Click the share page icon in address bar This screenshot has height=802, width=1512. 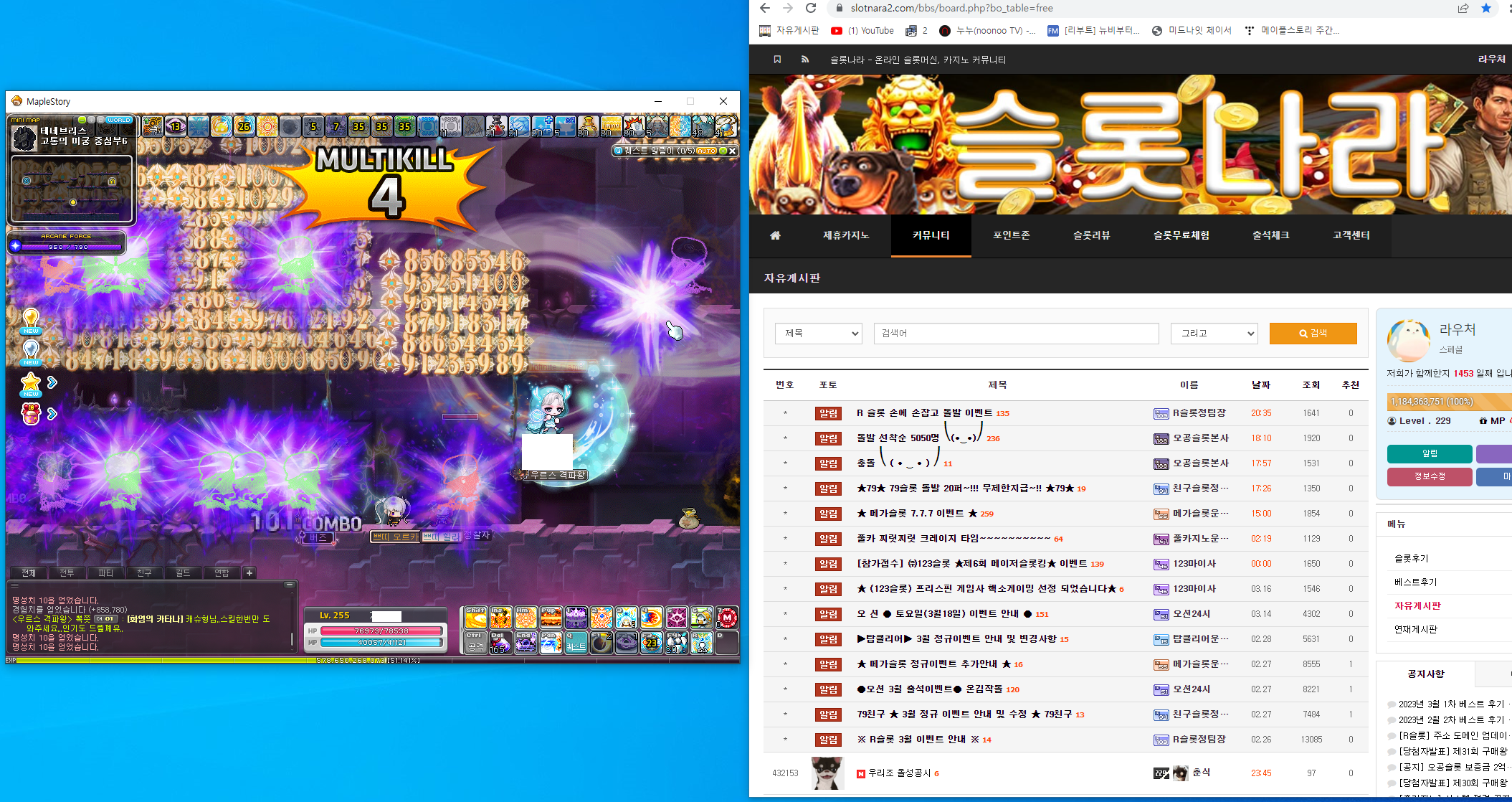tap(1463, 8)
